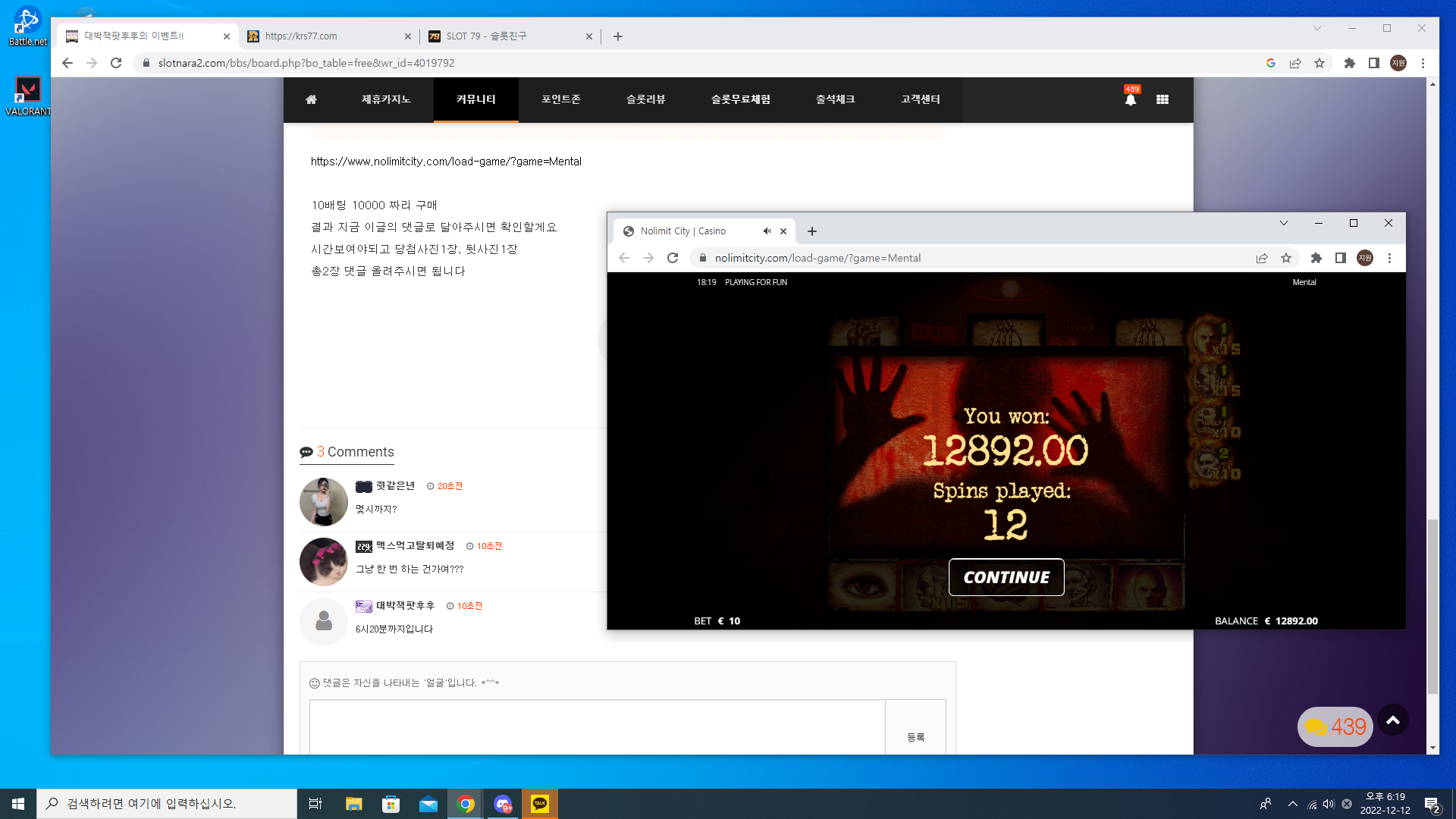Close the Nolimit City tab

(x=783, y=231)
